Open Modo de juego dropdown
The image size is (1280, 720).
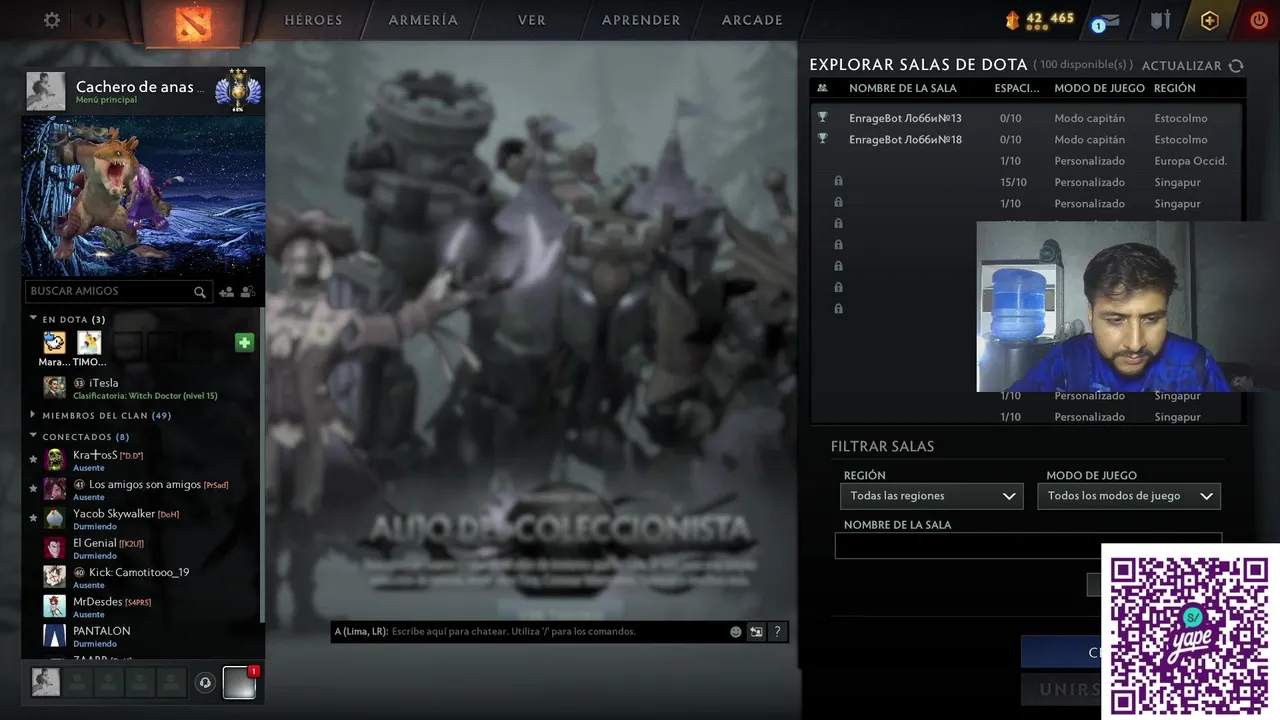(x=1129, y=496)
